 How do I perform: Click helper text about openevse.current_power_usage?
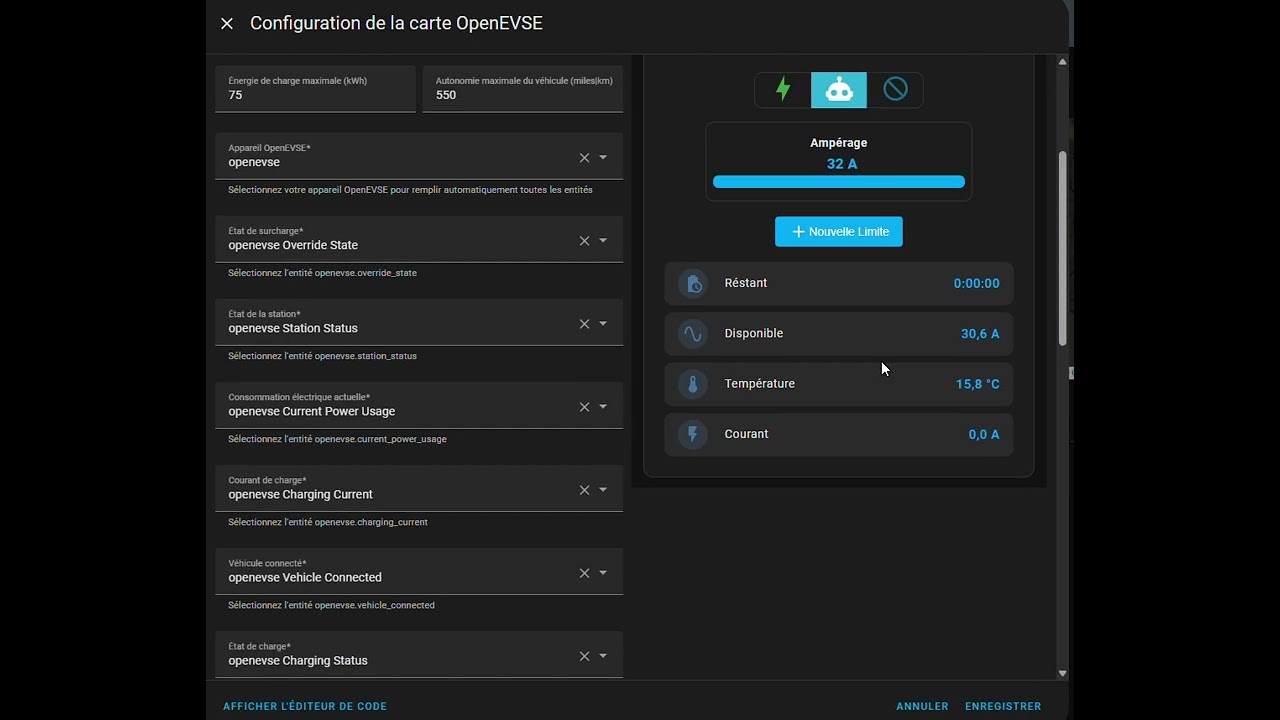[337, 439]
